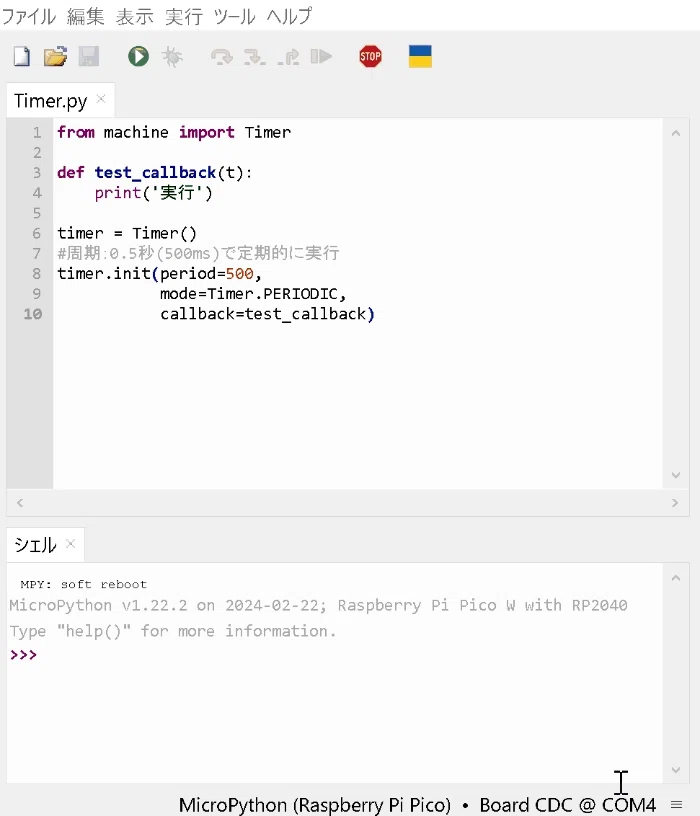Click the Resume execution icon

[321, 56]
